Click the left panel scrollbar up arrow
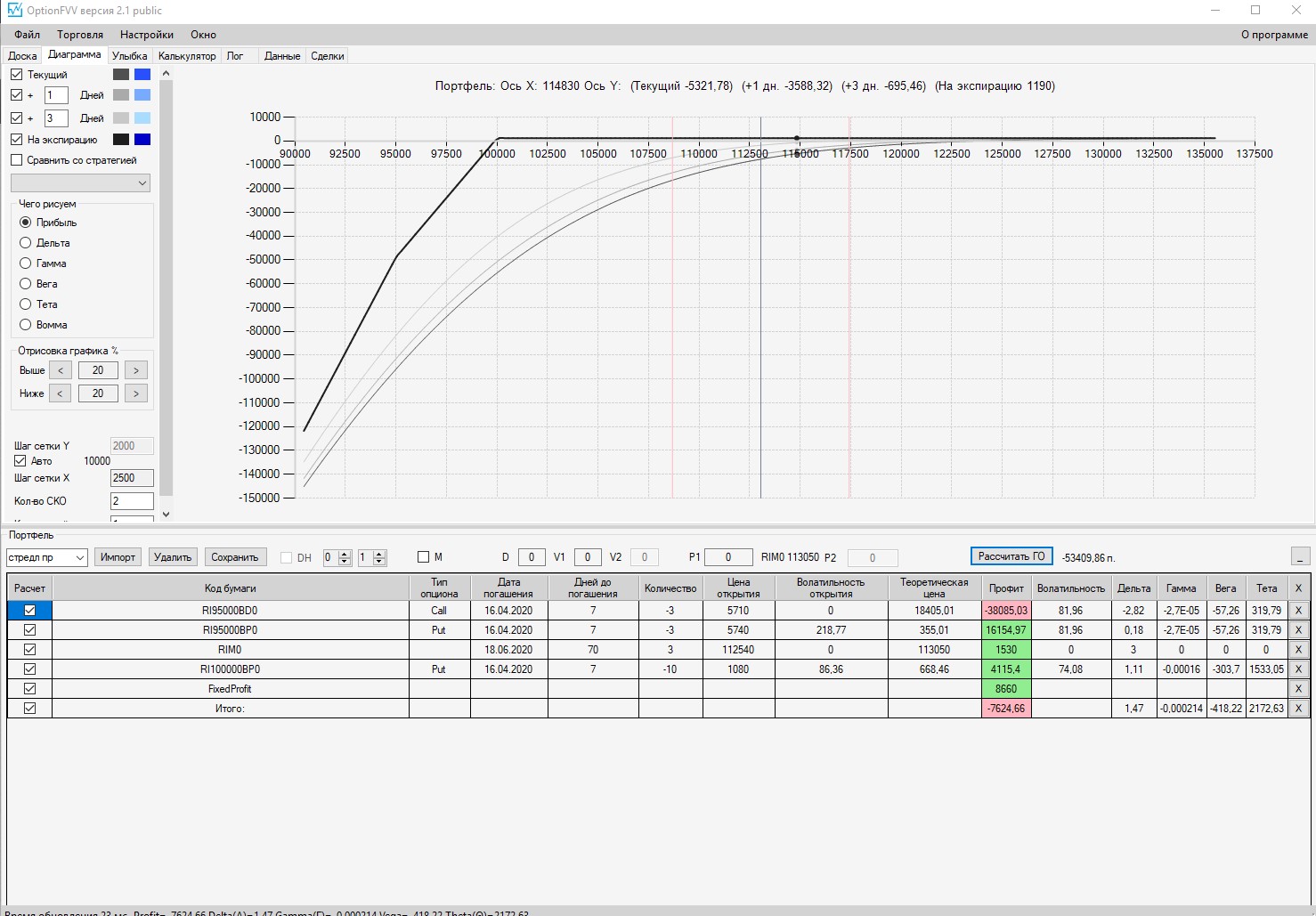1316x916 pixels. 166,74
